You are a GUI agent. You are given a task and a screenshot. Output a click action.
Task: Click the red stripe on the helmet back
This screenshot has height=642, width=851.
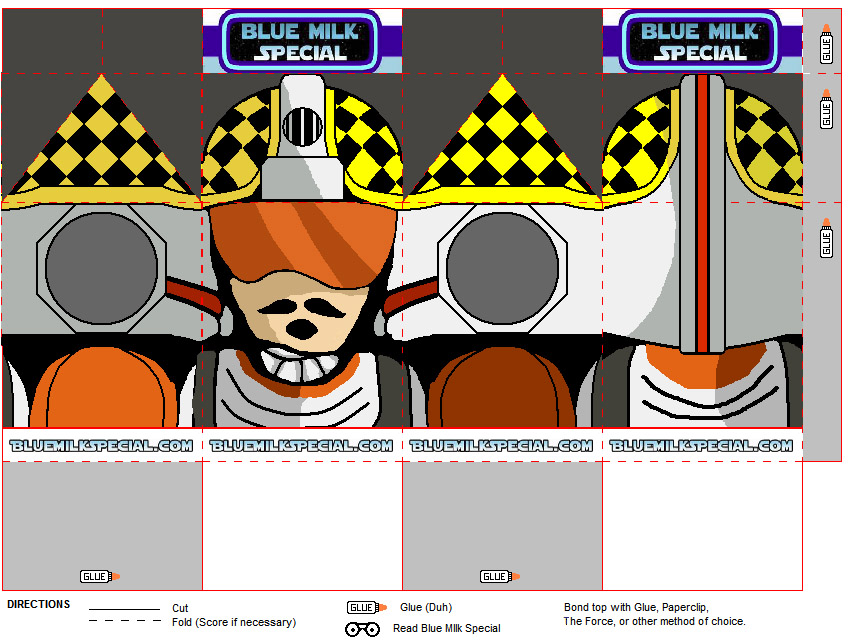pos(702,213)
